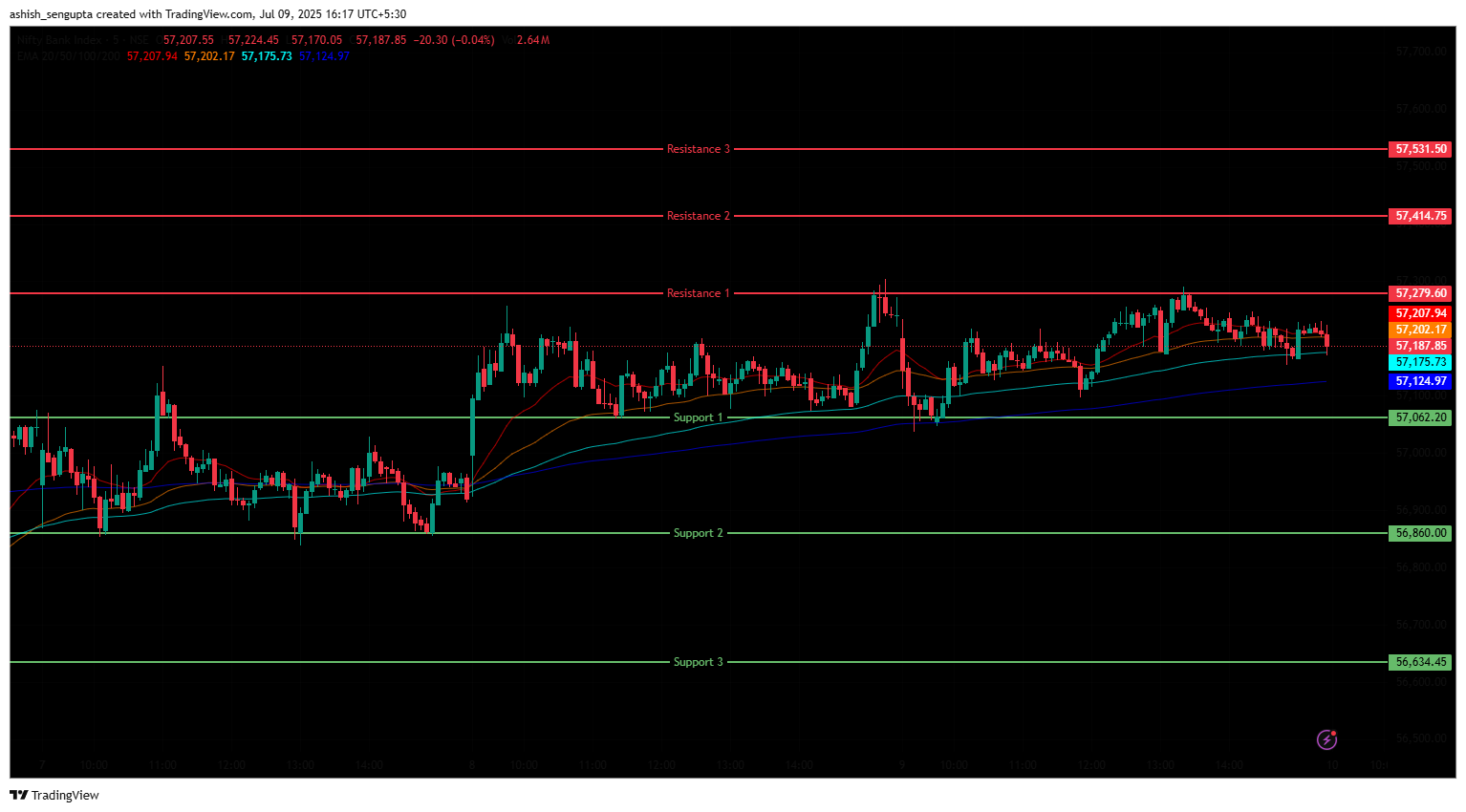Click the open value 57,207.55 in header

[x=188, y=40]
